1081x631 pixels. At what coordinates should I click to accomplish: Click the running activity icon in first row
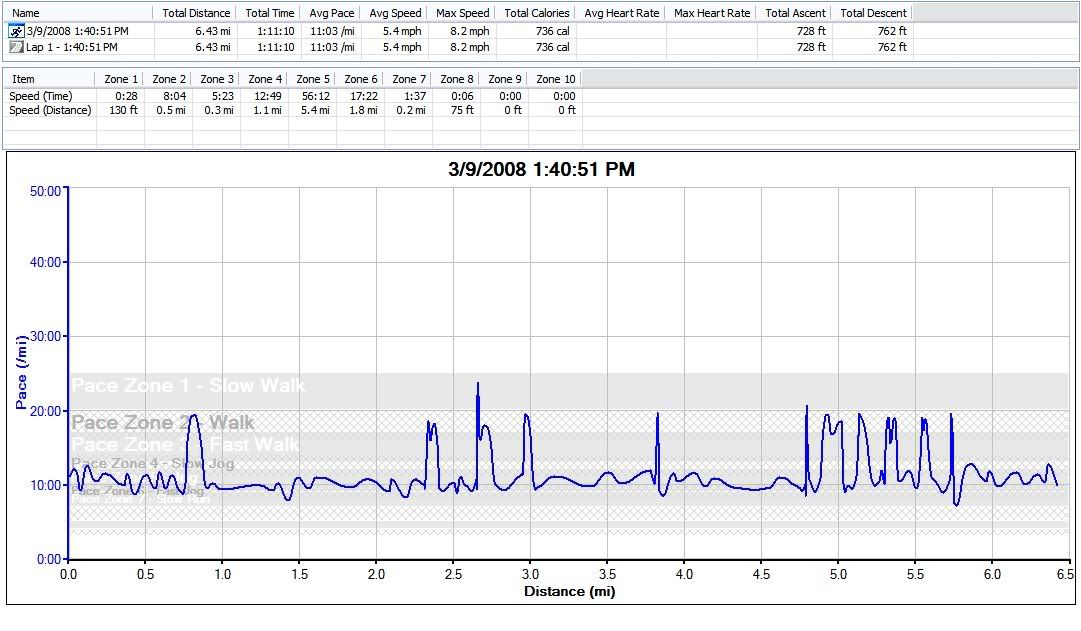(x=16, y=31)
